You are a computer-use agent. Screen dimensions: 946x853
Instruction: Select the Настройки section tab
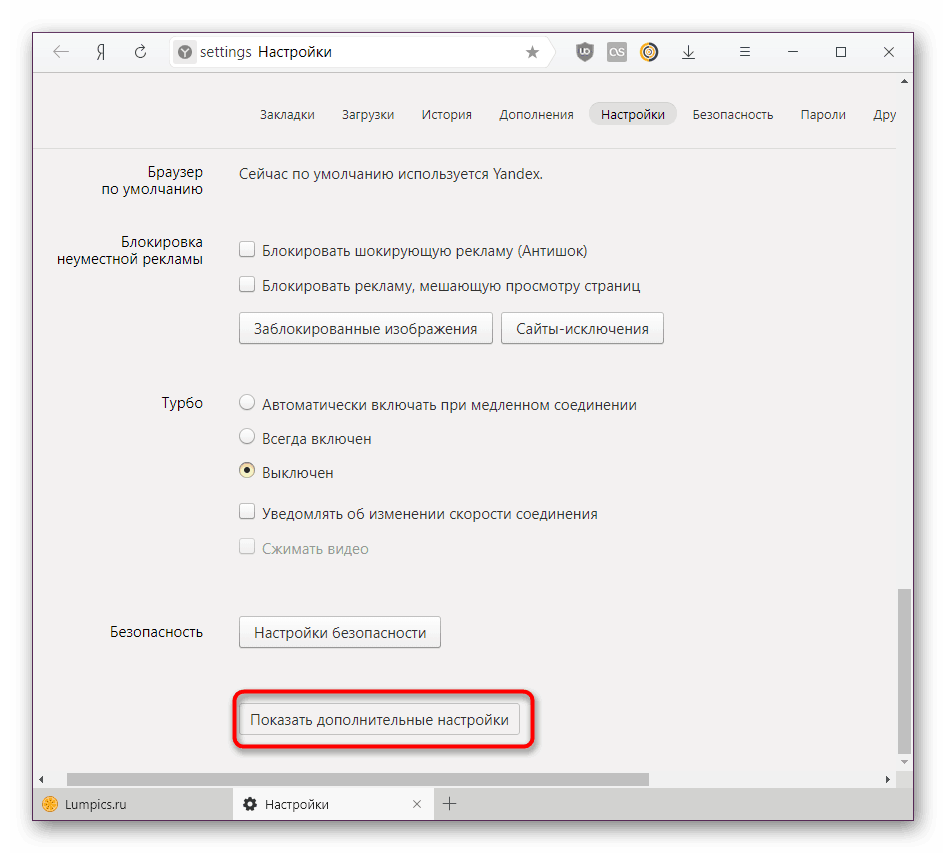[633, 114]
